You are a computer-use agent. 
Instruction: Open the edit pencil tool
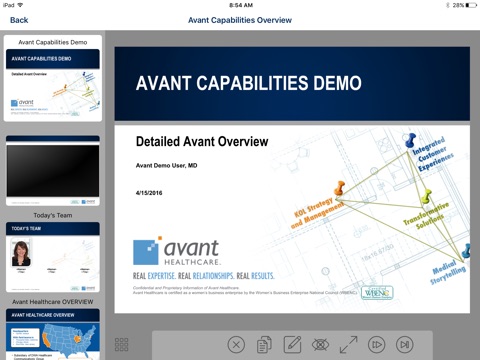point(292,344)
